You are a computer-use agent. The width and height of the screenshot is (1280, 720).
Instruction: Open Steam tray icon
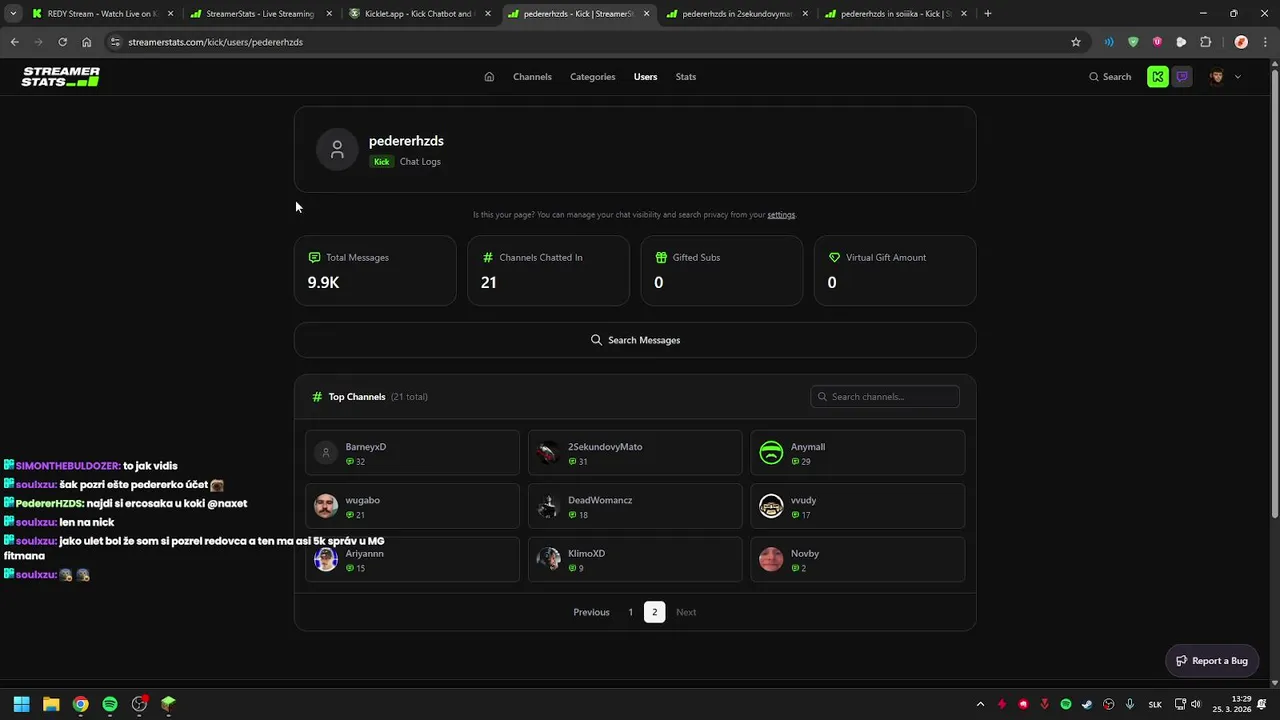tap(1087, 704)
